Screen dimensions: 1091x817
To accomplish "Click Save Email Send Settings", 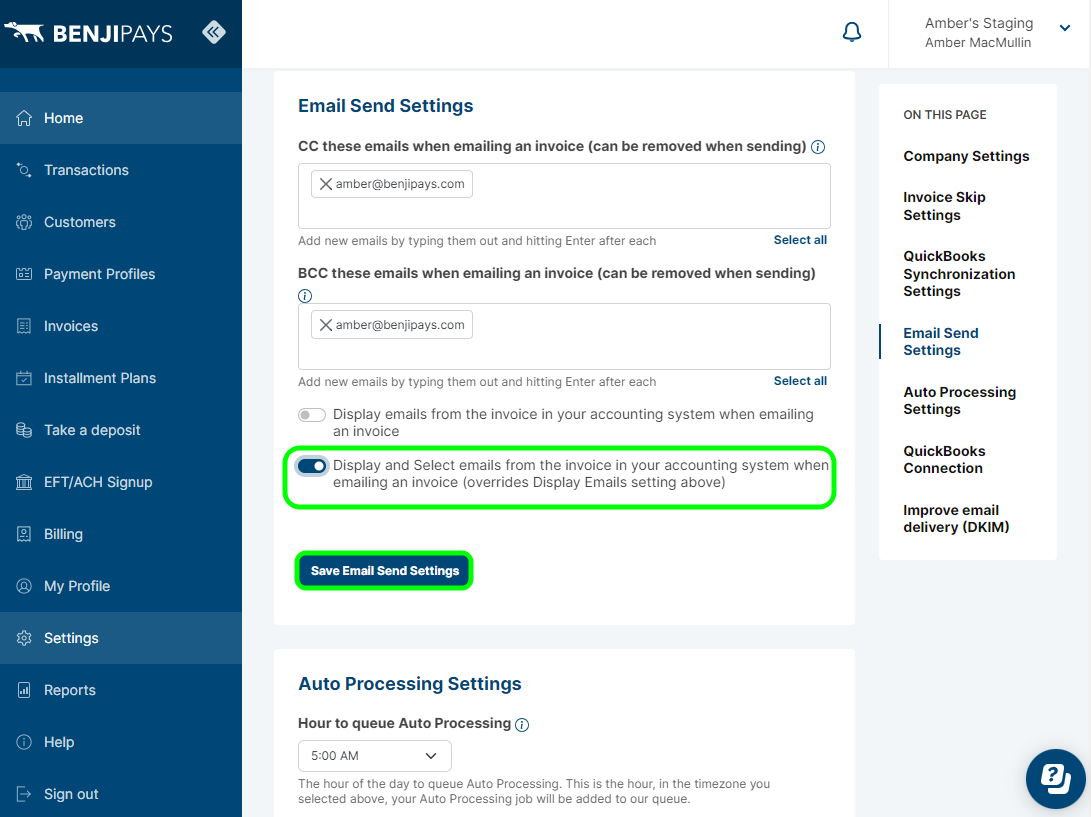I will (385, 571).
